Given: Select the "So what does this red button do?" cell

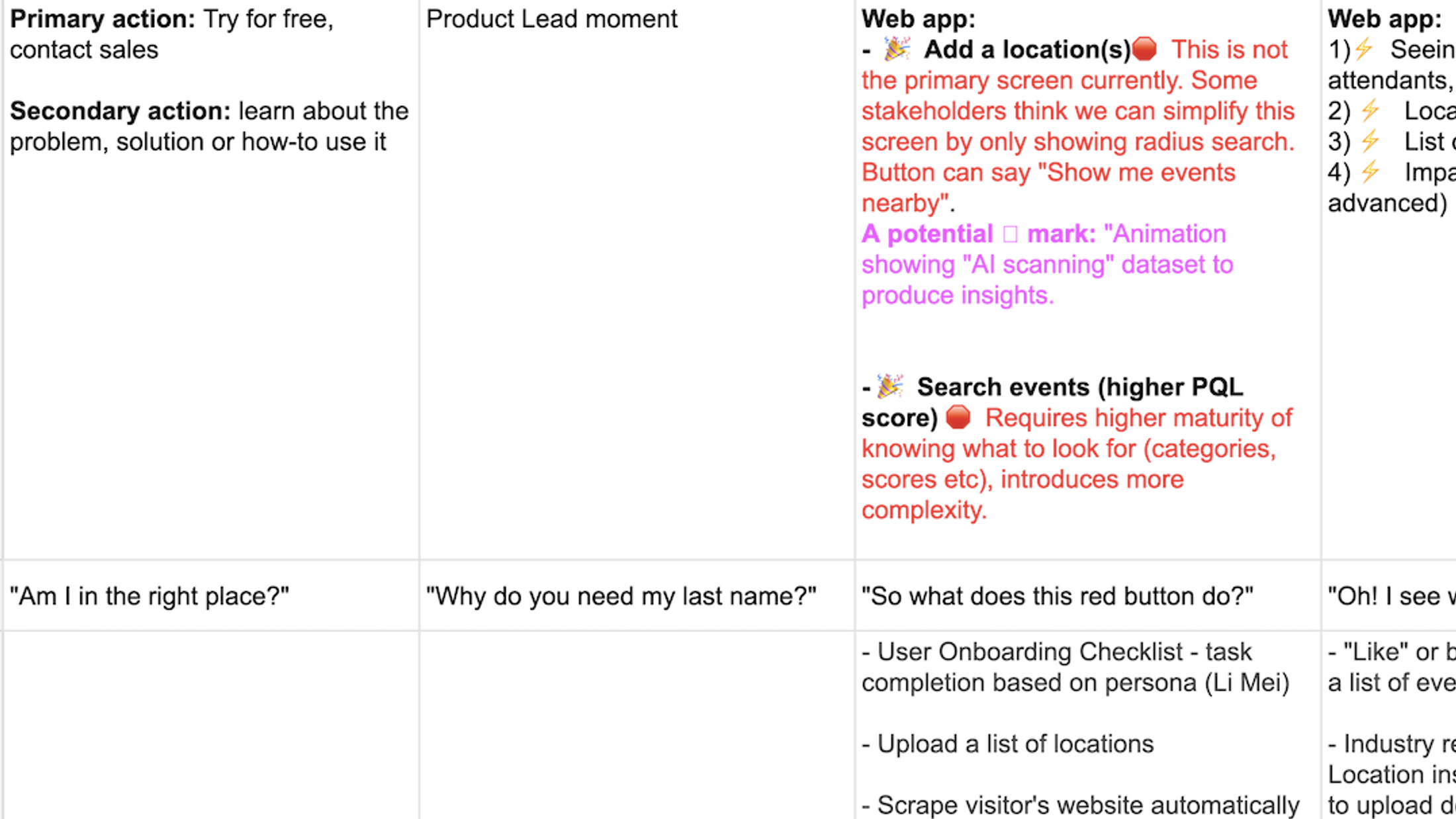Looking at the screenshot, I should coord(1087,595).
